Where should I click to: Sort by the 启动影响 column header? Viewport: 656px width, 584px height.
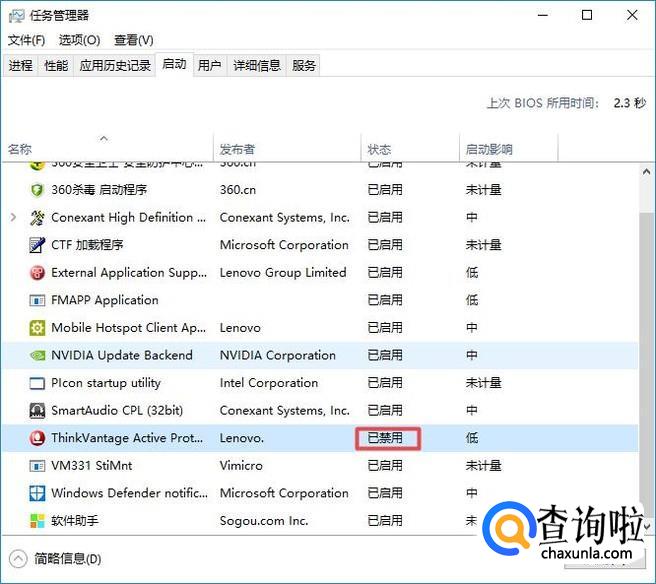point(509,148)
